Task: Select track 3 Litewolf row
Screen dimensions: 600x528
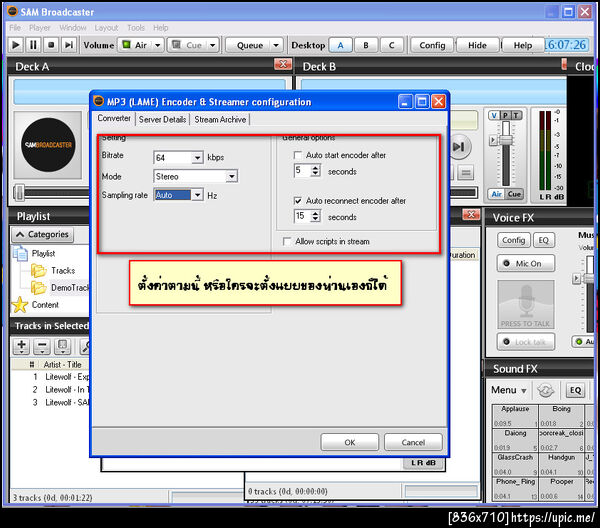Action: click(51, 403)
